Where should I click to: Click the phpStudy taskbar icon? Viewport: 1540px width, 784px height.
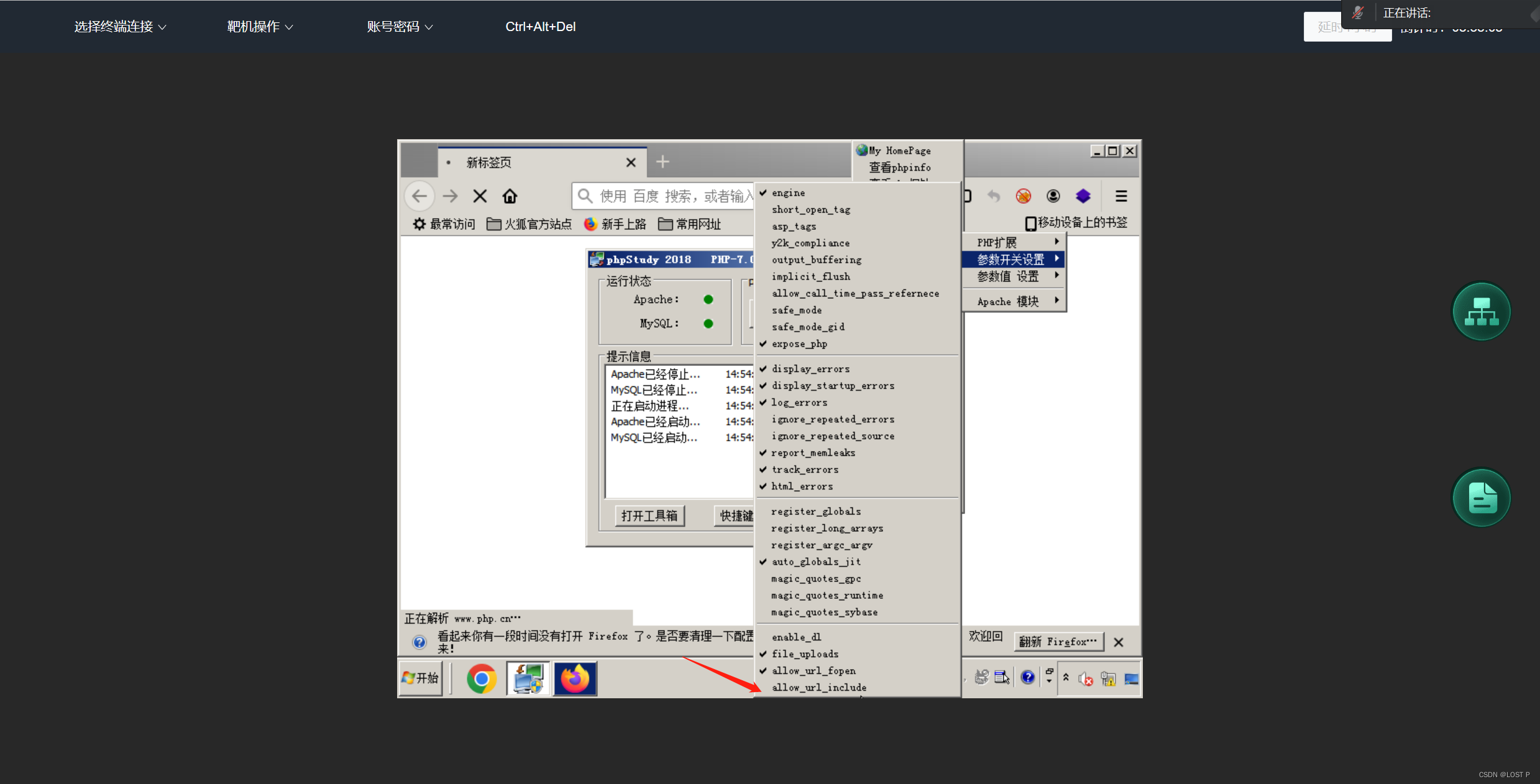528,678
